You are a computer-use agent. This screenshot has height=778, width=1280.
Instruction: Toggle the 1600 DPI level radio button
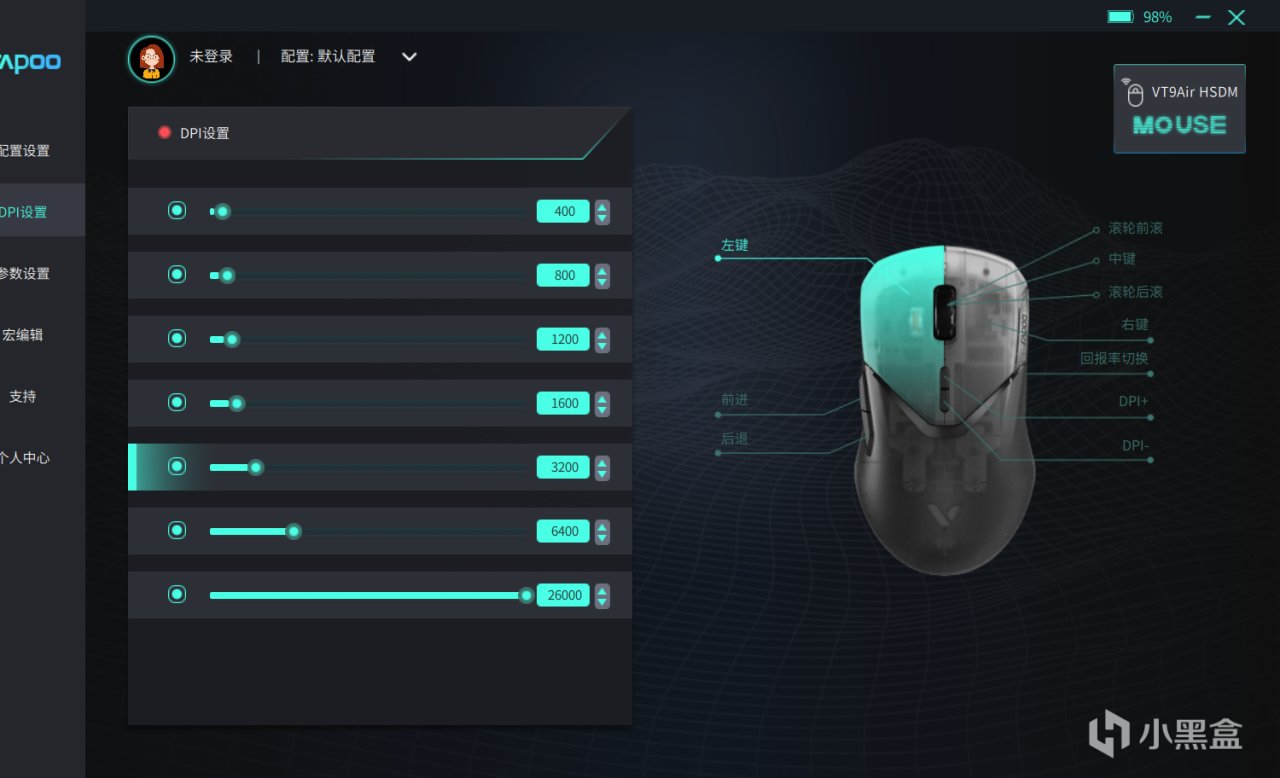coord(177,402)
